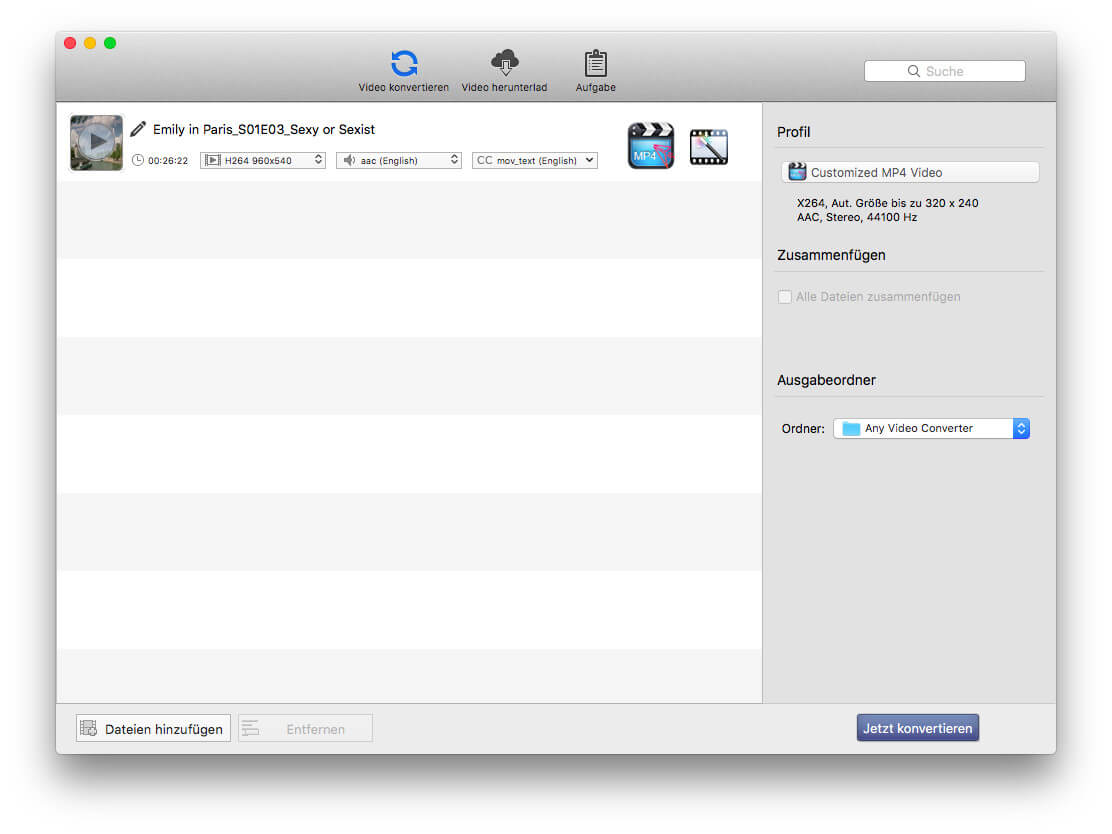1112x834 pixels.
Task: Open the video effects filmstrip icon
Action: 708,147
